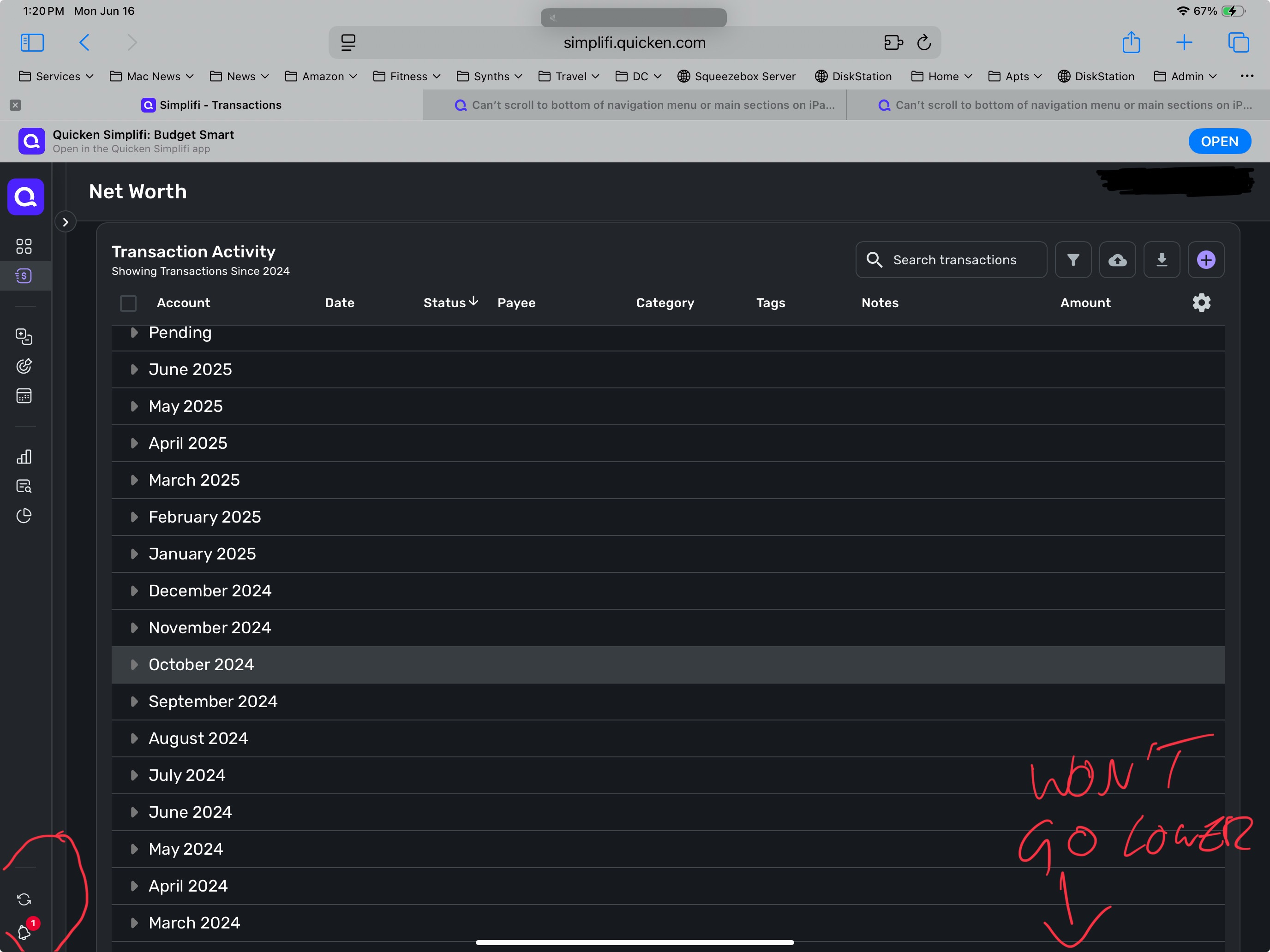Click the Search transactions field
The height and width of the screenshot is (952, 1270).
[x=954, y=260]
